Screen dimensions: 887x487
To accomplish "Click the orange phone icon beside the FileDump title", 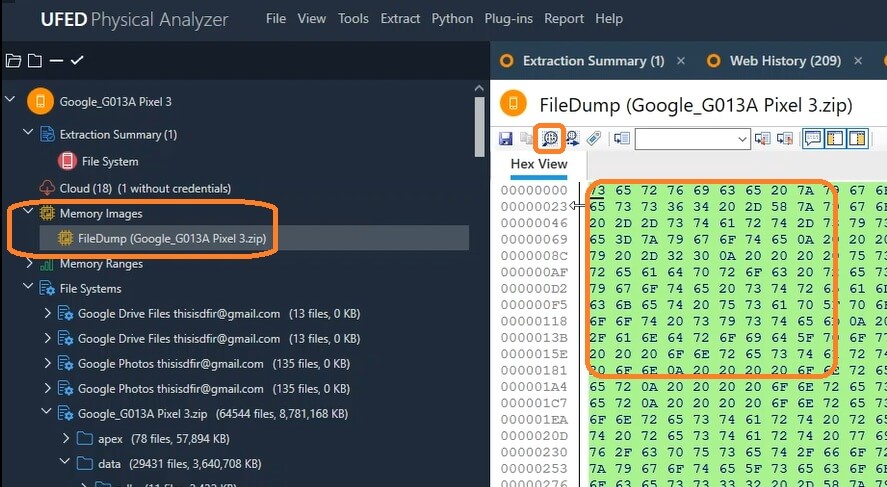I will tap(514, 104).
